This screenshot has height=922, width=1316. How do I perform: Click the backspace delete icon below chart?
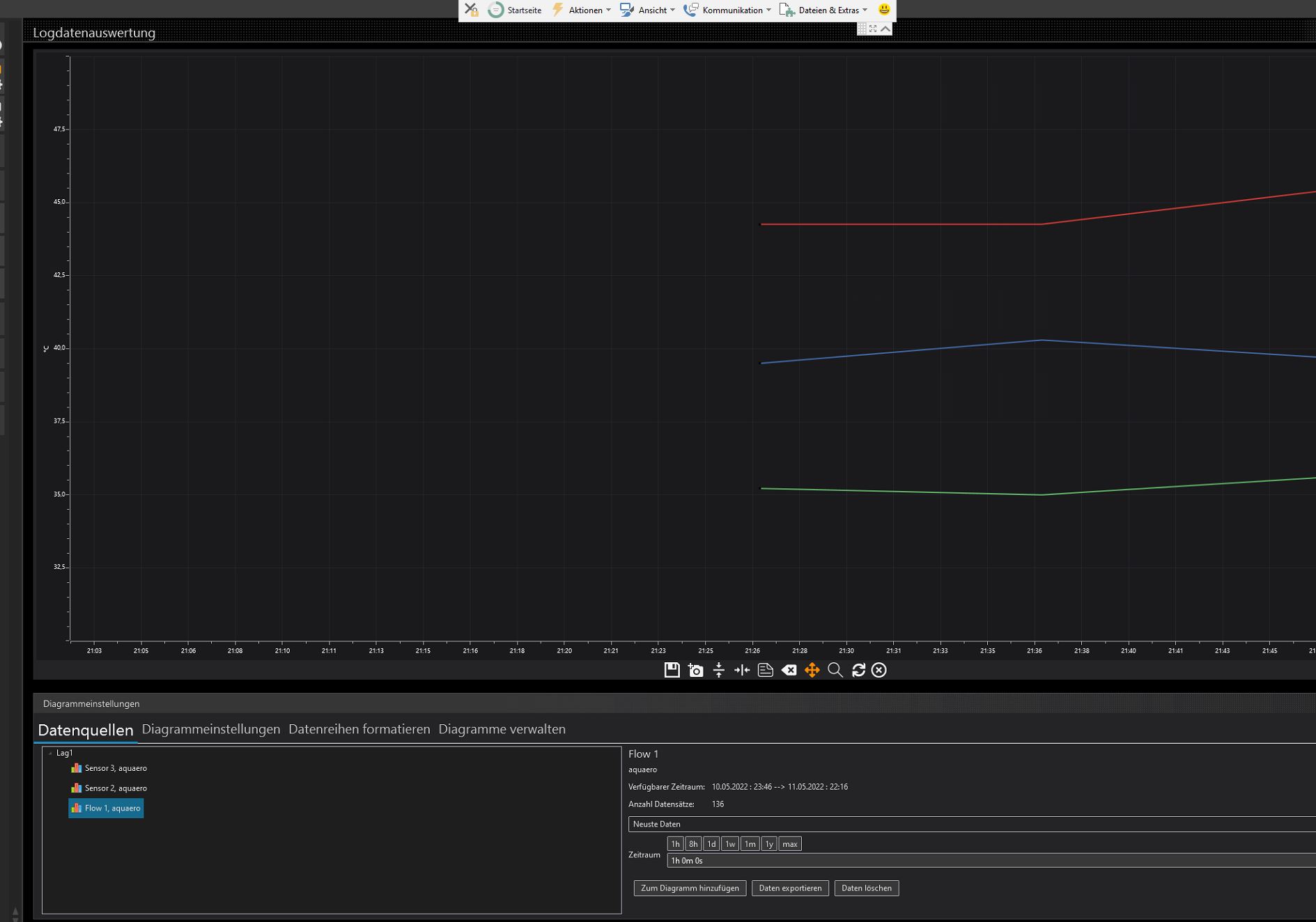click(789, 670)
